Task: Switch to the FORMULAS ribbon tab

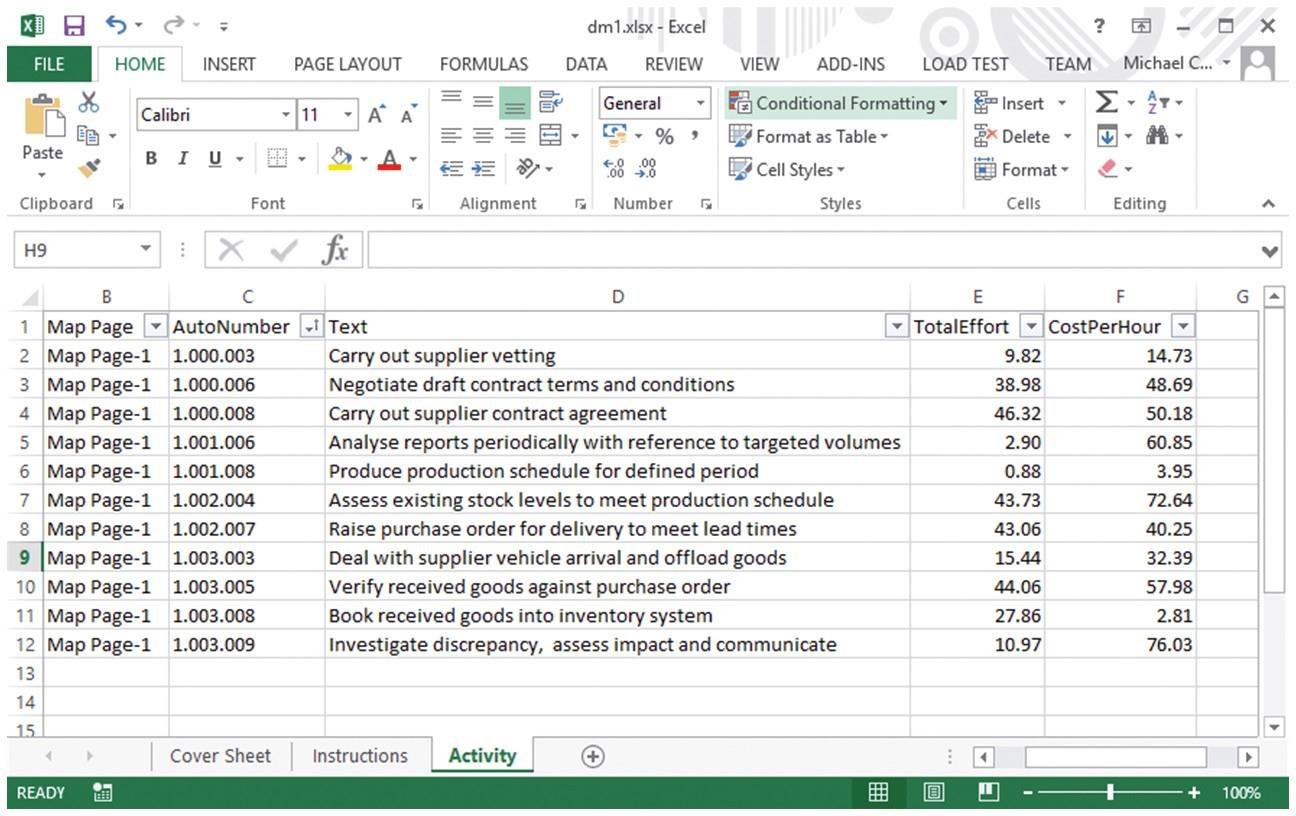Action: coord(484,64)
